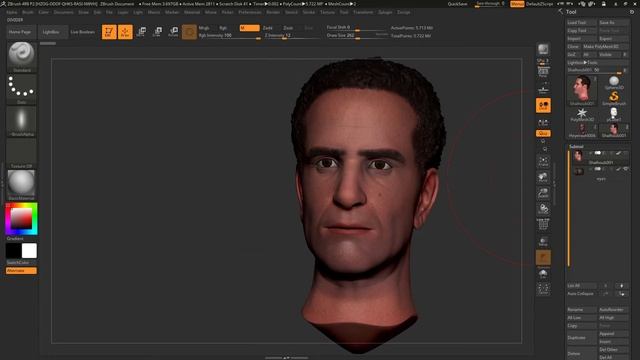Click the Xpose icon on right shelf
Image resolution: width=640 pixels, height=360 pixels.
[543, 289]
